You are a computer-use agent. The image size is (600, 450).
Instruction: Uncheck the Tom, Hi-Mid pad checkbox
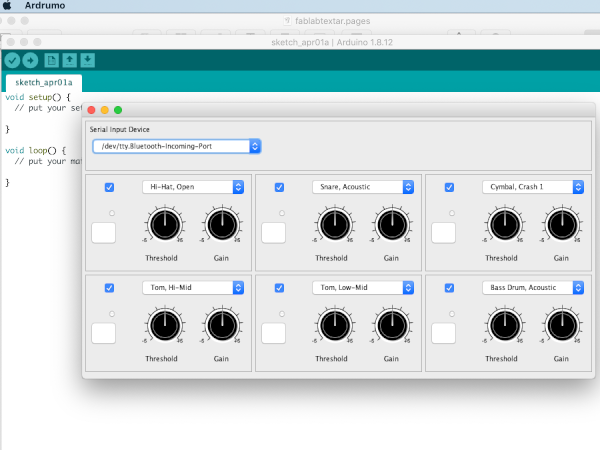(x=109, y=288)
